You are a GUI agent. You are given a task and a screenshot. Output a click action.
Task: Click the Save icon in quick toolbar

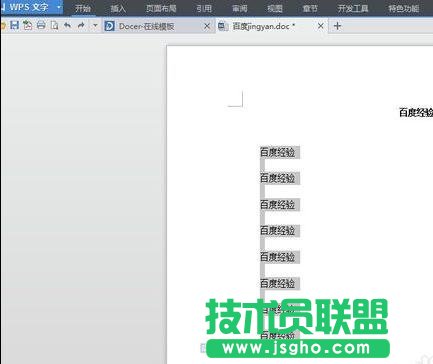[x=14, y=25]
